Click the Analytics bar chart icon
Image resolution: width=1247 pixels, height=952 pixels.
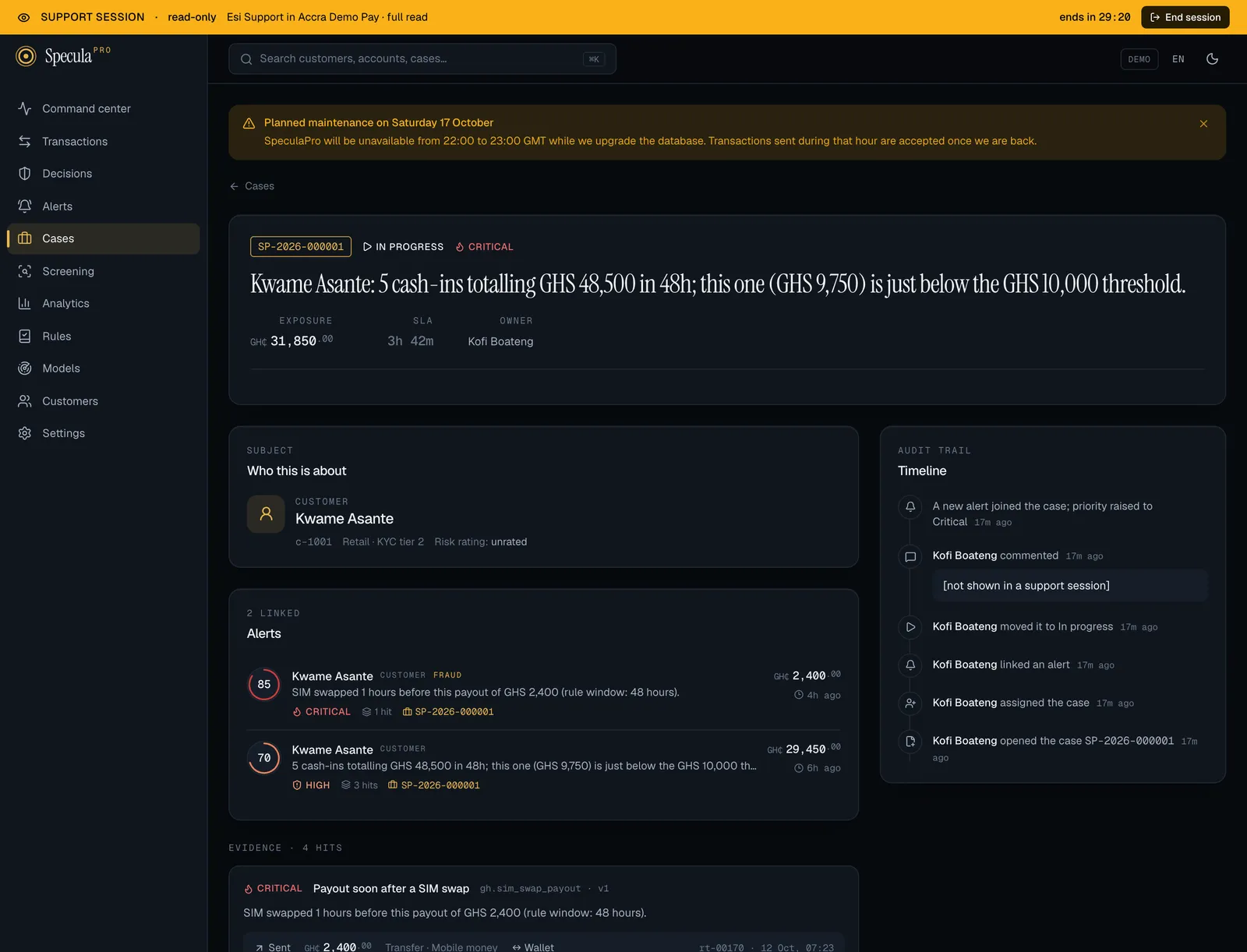tap(25, 304)
